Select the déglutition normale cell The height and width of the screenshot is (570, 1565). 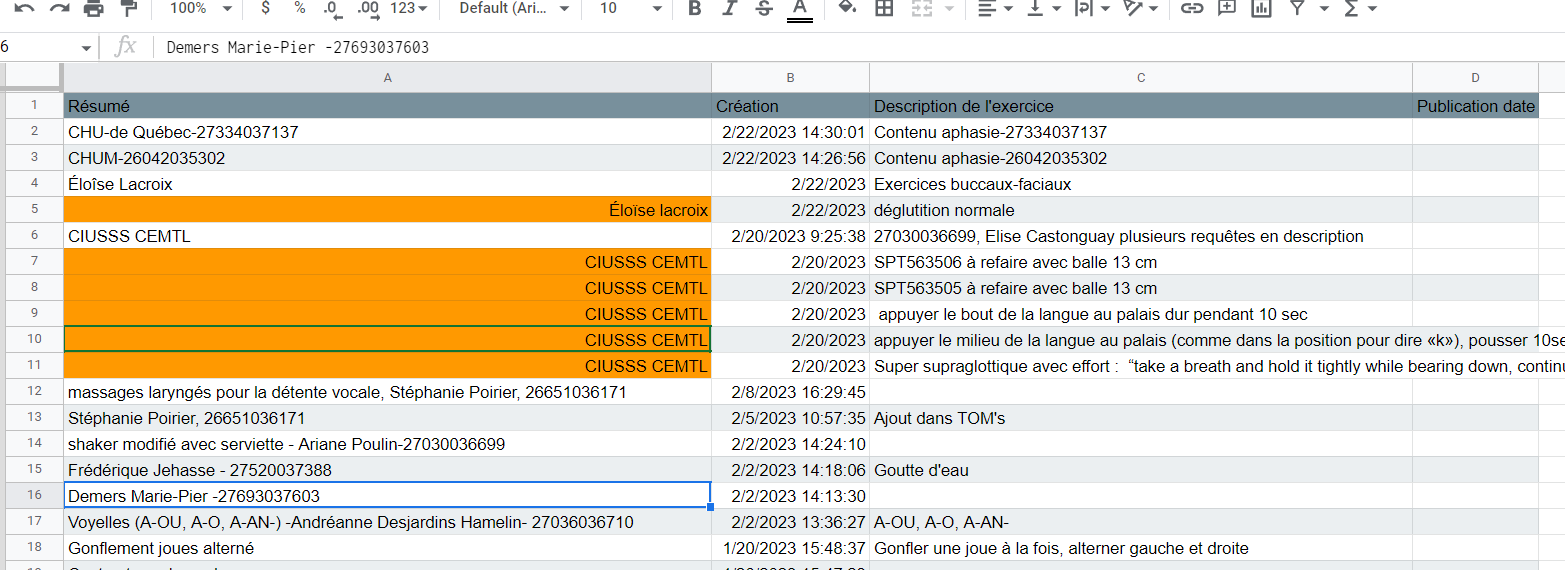point(1141,210)
